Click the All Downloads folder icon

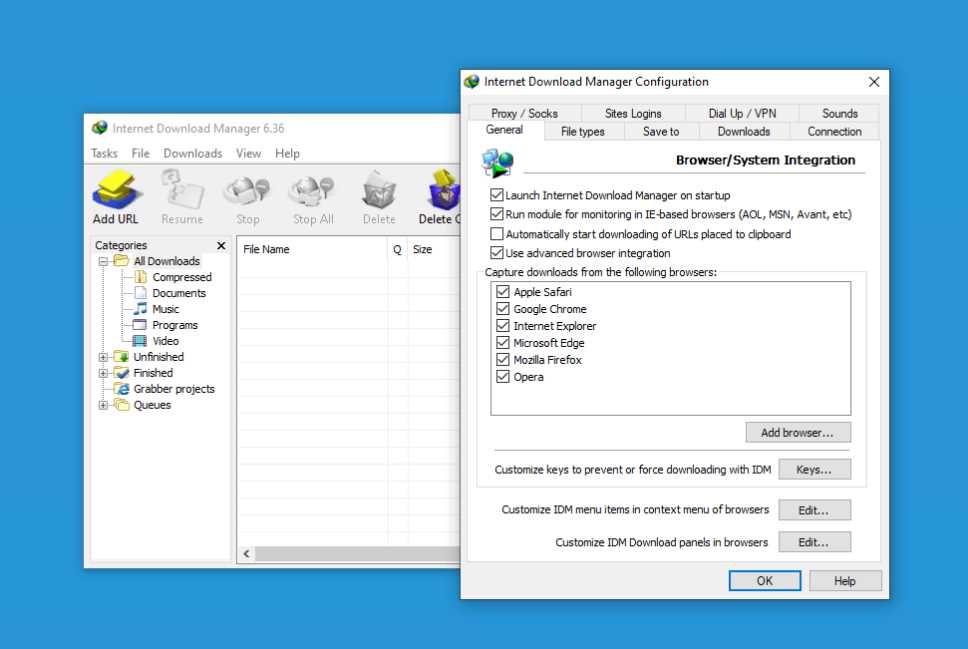click(x=122, y=261)
